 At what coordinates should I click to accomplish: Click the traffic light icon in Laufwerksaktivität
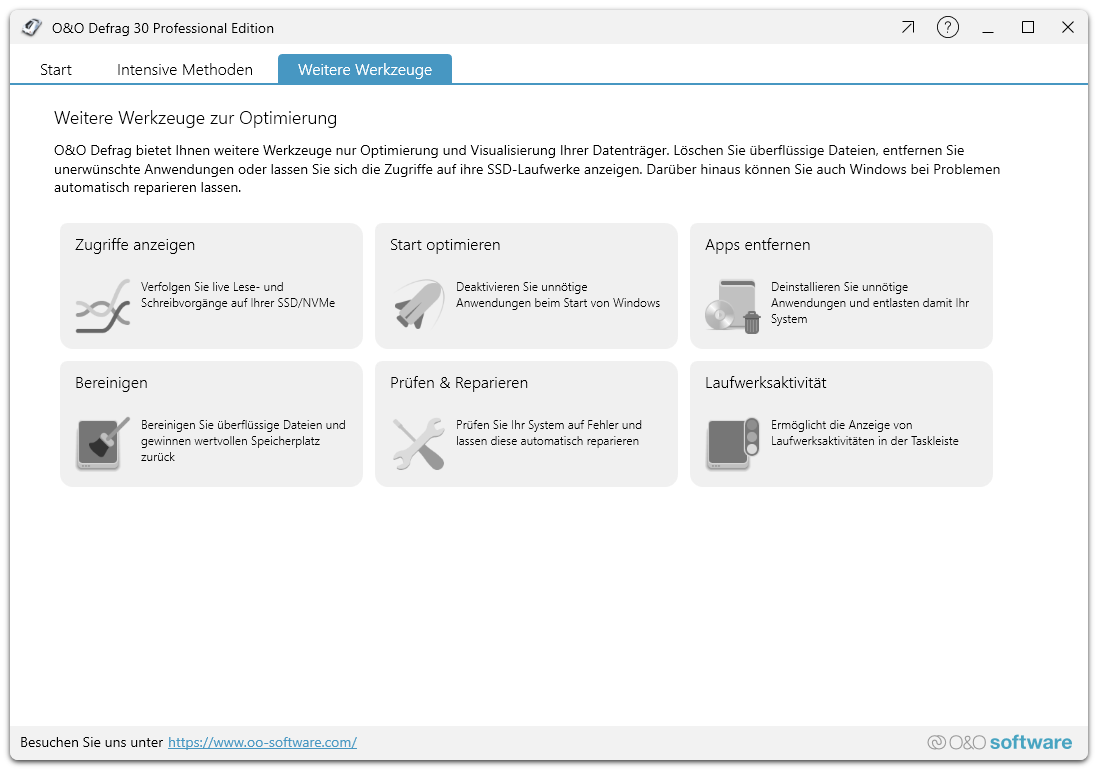pos(733,443)
